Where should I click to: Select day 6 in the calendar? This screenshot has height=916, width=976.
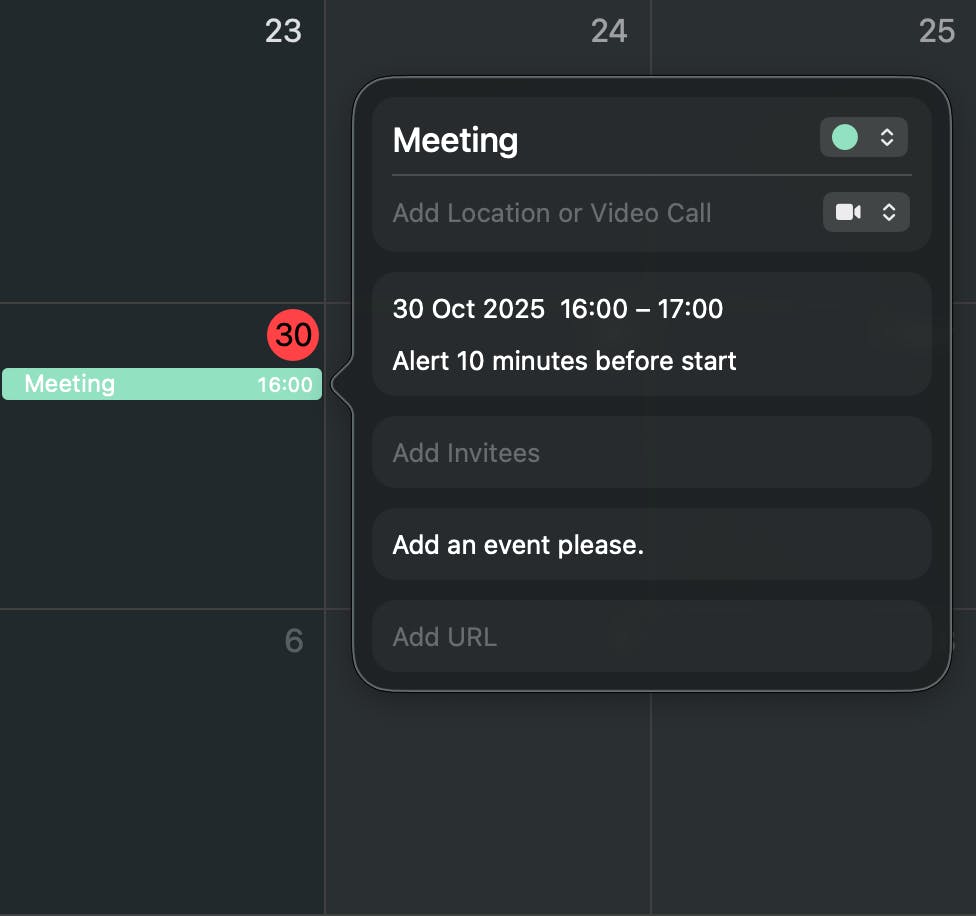coord(294,640)
